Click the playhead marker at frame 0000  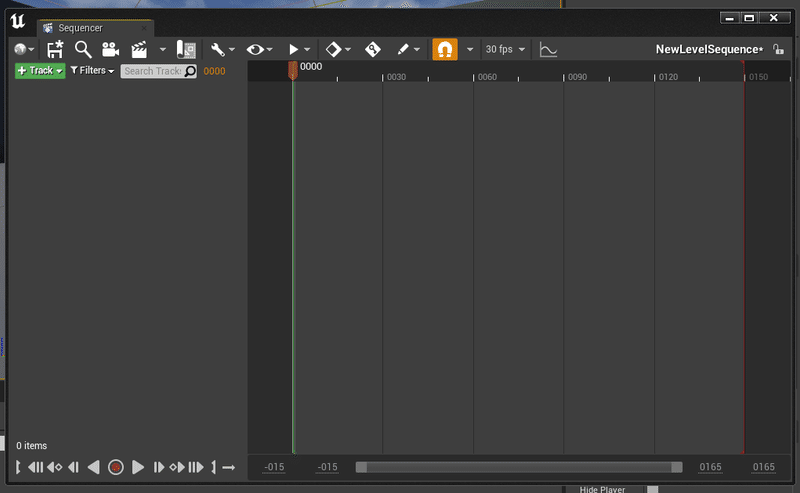(x=293, y=70)
